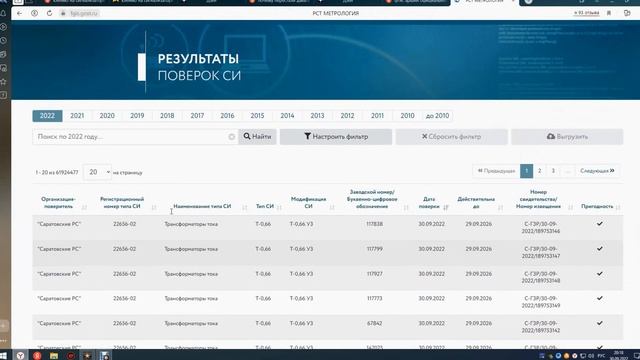The height and width of the screenshot is (360, 640).
Task: Switch to the 2015 year tab
Action: (x=257, y=116)
